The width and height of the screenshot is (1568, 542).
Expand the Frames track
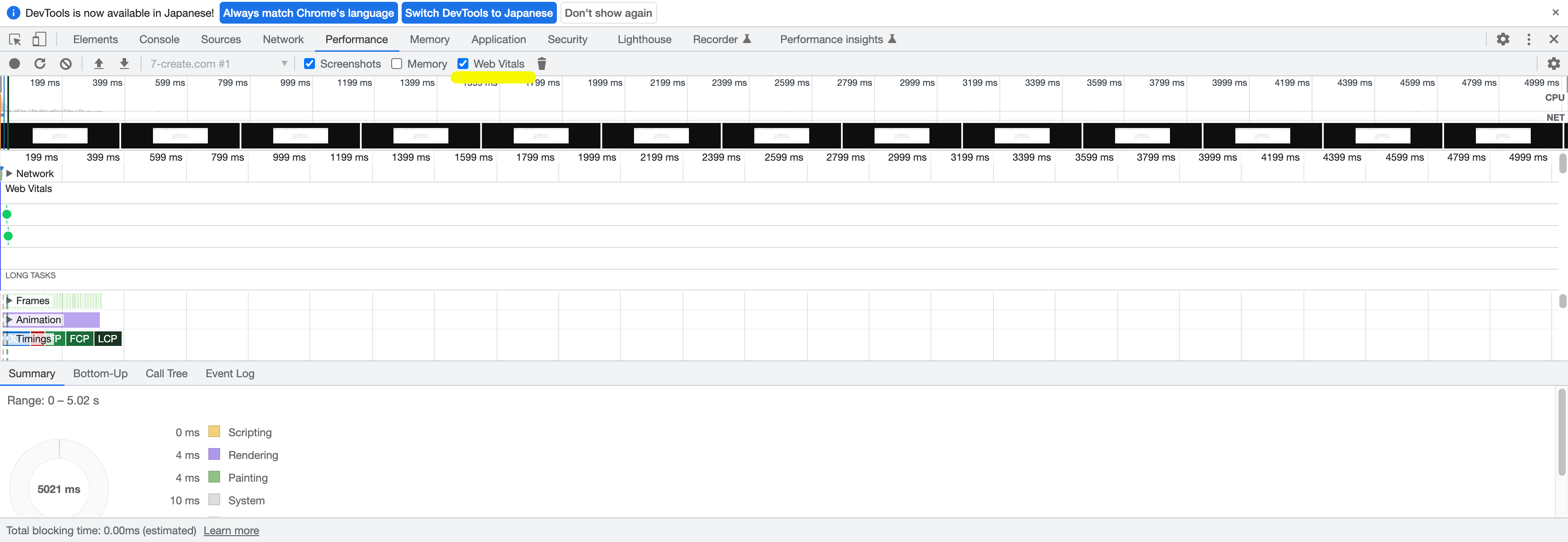click(9, 300)
